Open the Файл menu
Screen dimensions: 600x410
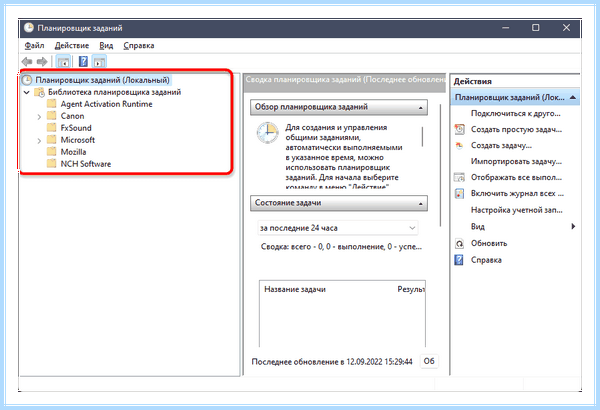pos(34,46)
